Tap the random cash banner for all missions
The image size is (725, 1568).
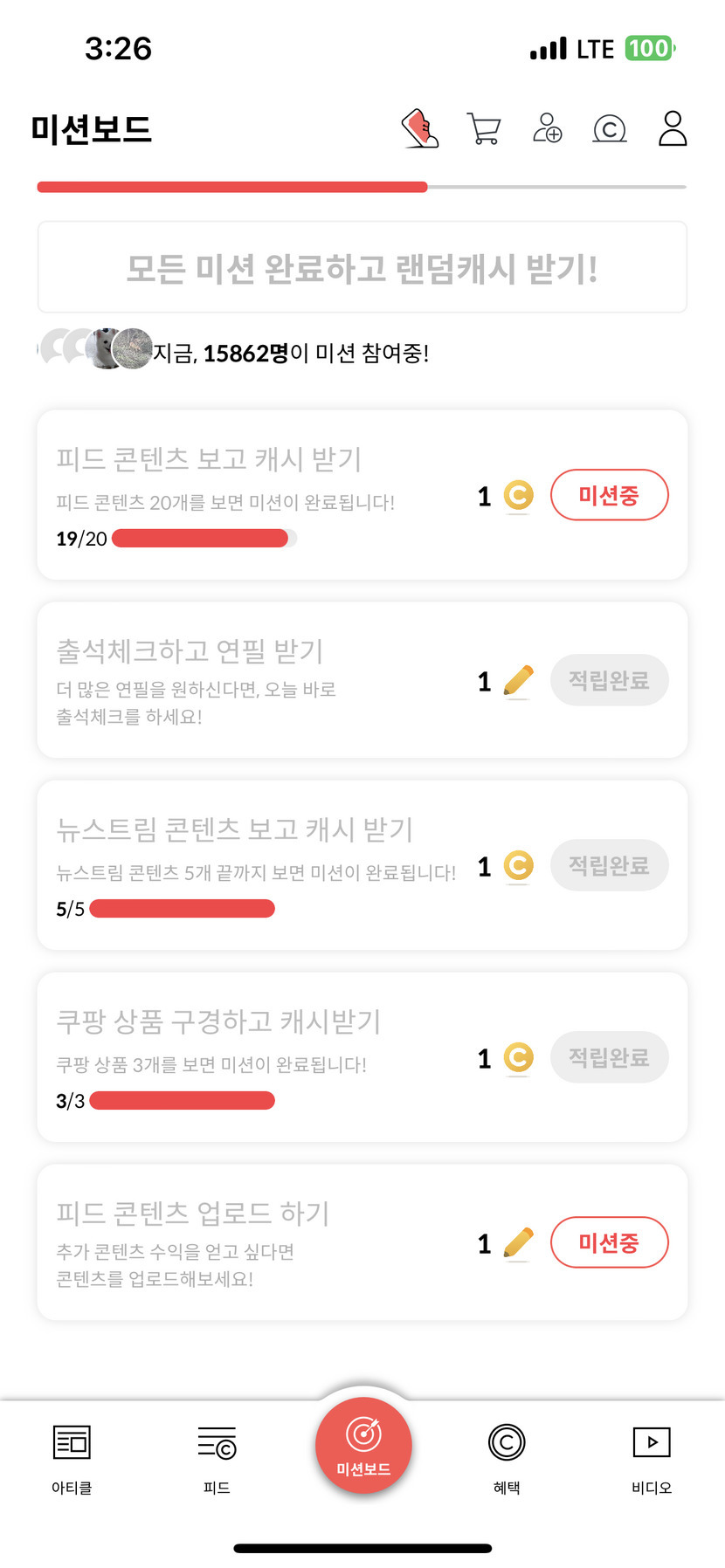pyautogui.click(x=362, y=267)
